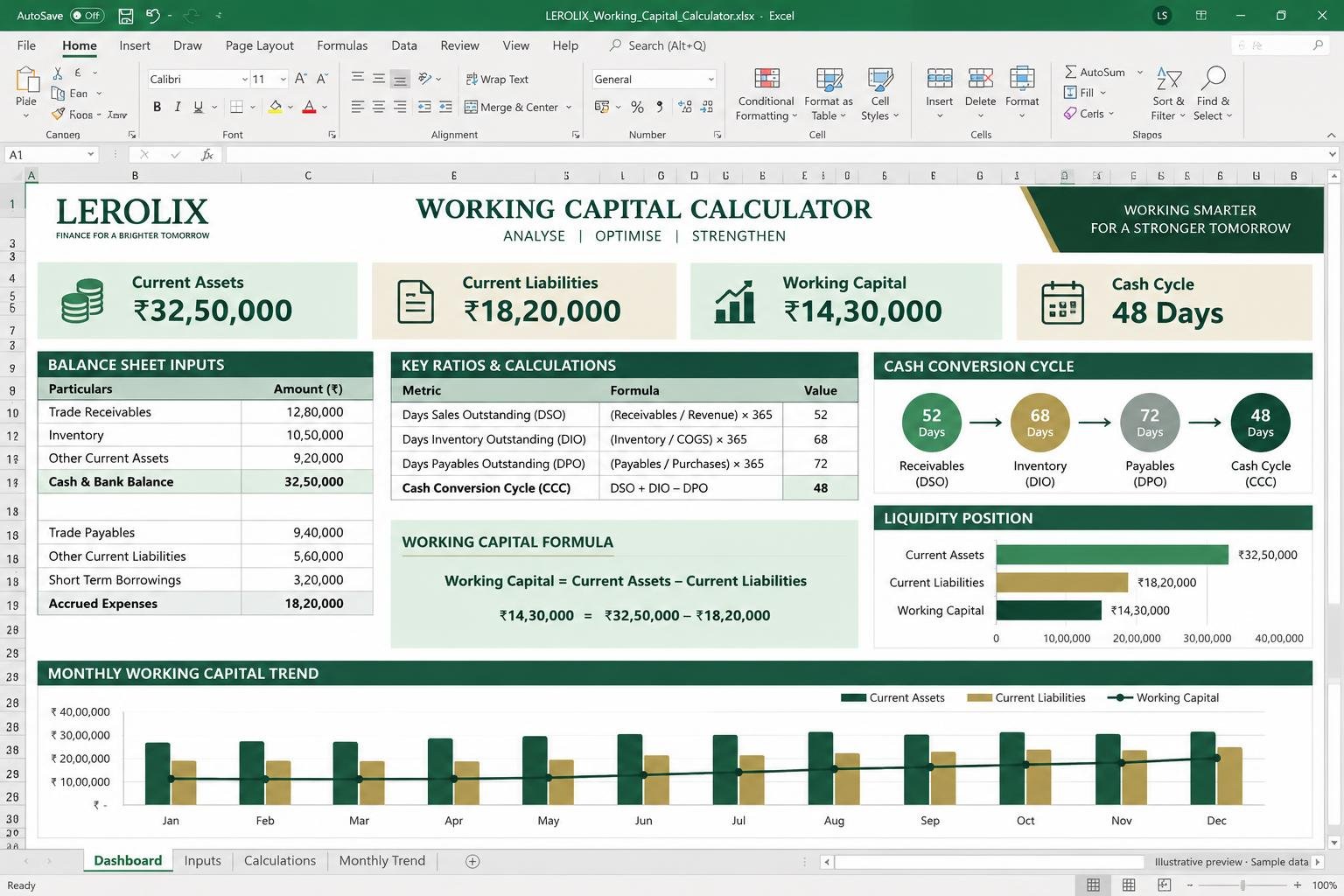1344x896 pixels.
Task: Click the Wrap Text button
Action: (497, 79)
